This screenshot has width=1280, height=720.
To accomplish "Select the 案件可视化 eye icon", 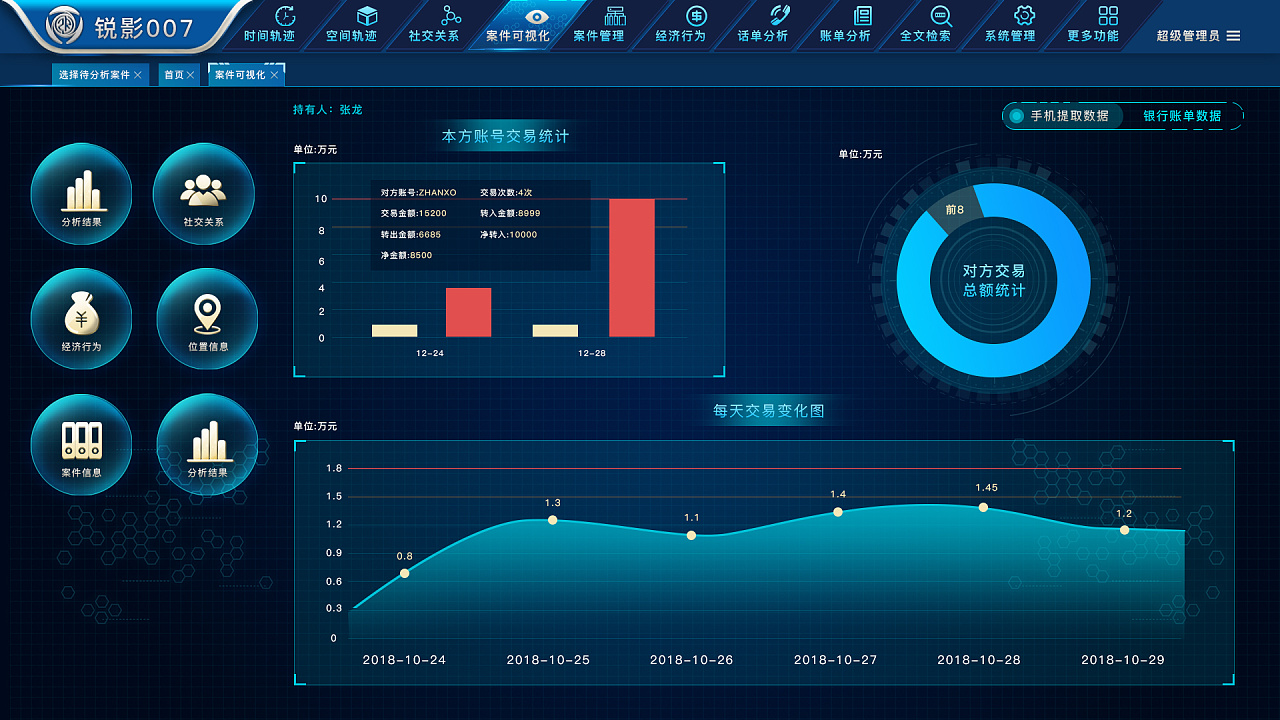I will [x=537, y=16].
